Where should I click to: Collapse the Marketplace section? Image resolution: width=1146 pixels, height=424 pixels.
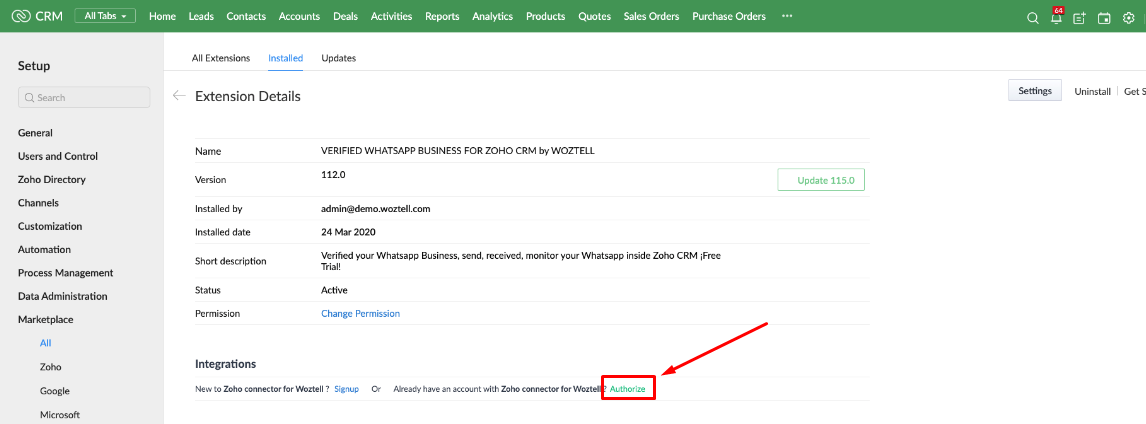tap(46, 319)
